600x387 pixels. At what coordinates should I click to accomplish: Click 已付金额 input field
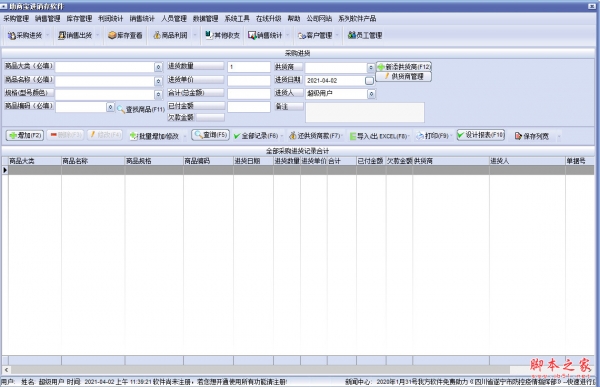click(x=249, y=107)
